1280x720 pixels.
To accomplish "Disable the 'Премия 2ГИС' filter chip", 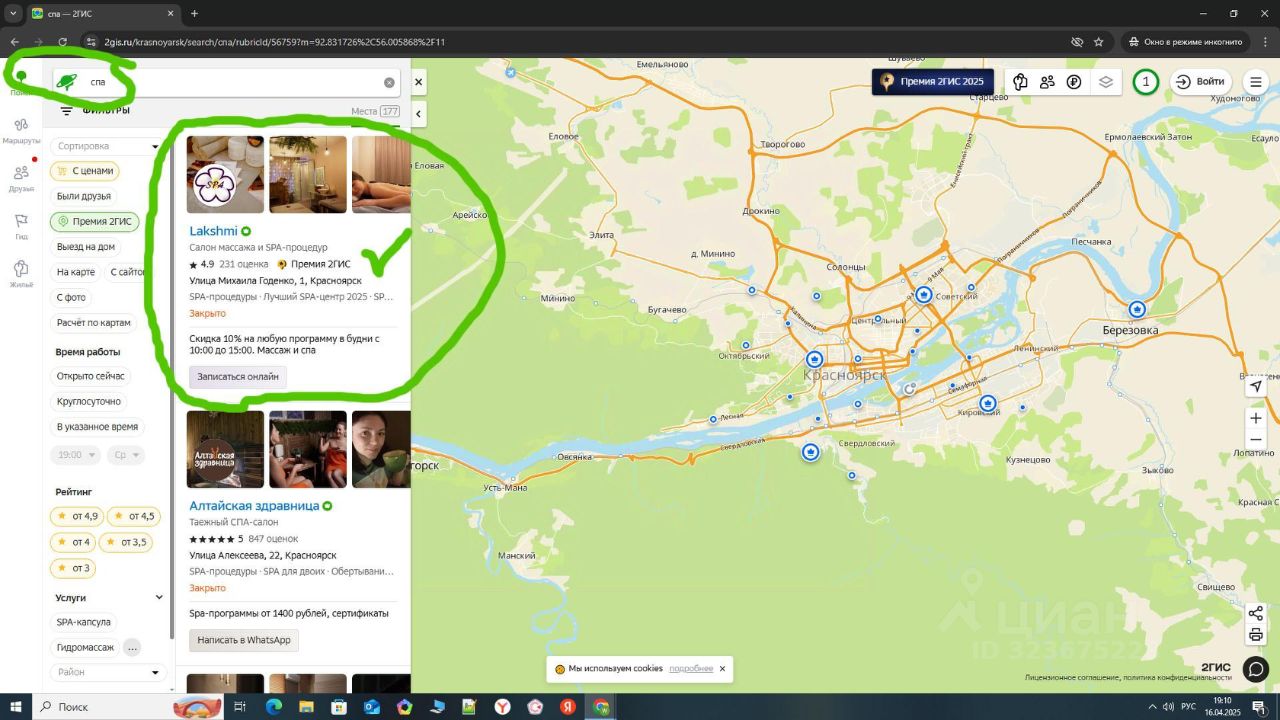I will pyautogui.click(x=94, y=221).
